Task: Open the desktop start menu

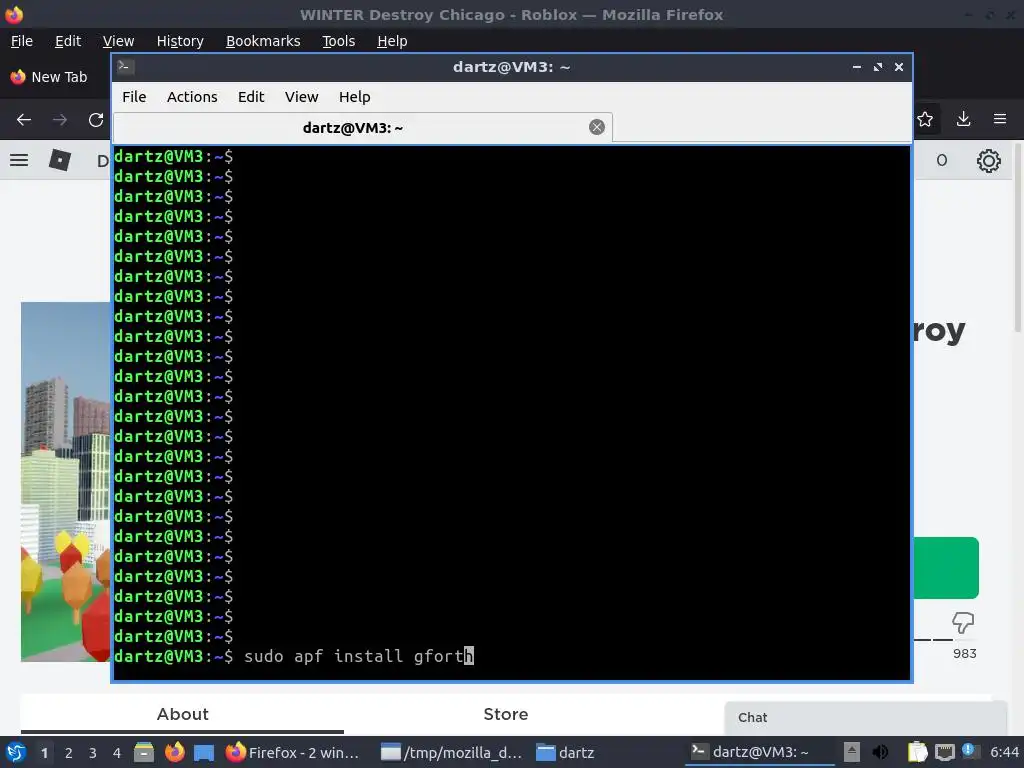Action: 16,752
